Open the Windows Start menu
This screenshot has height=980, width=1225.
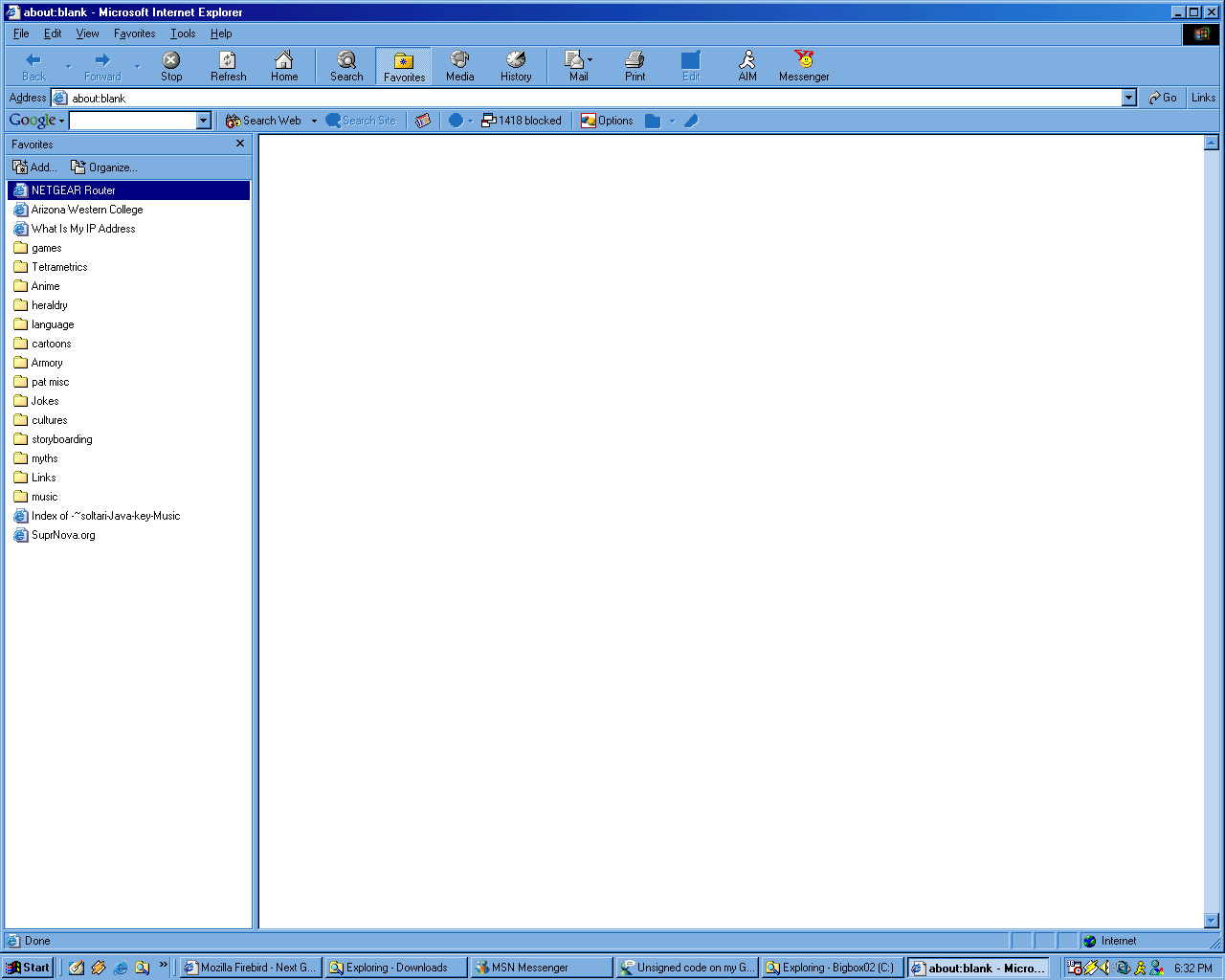[x=28, y=968]
